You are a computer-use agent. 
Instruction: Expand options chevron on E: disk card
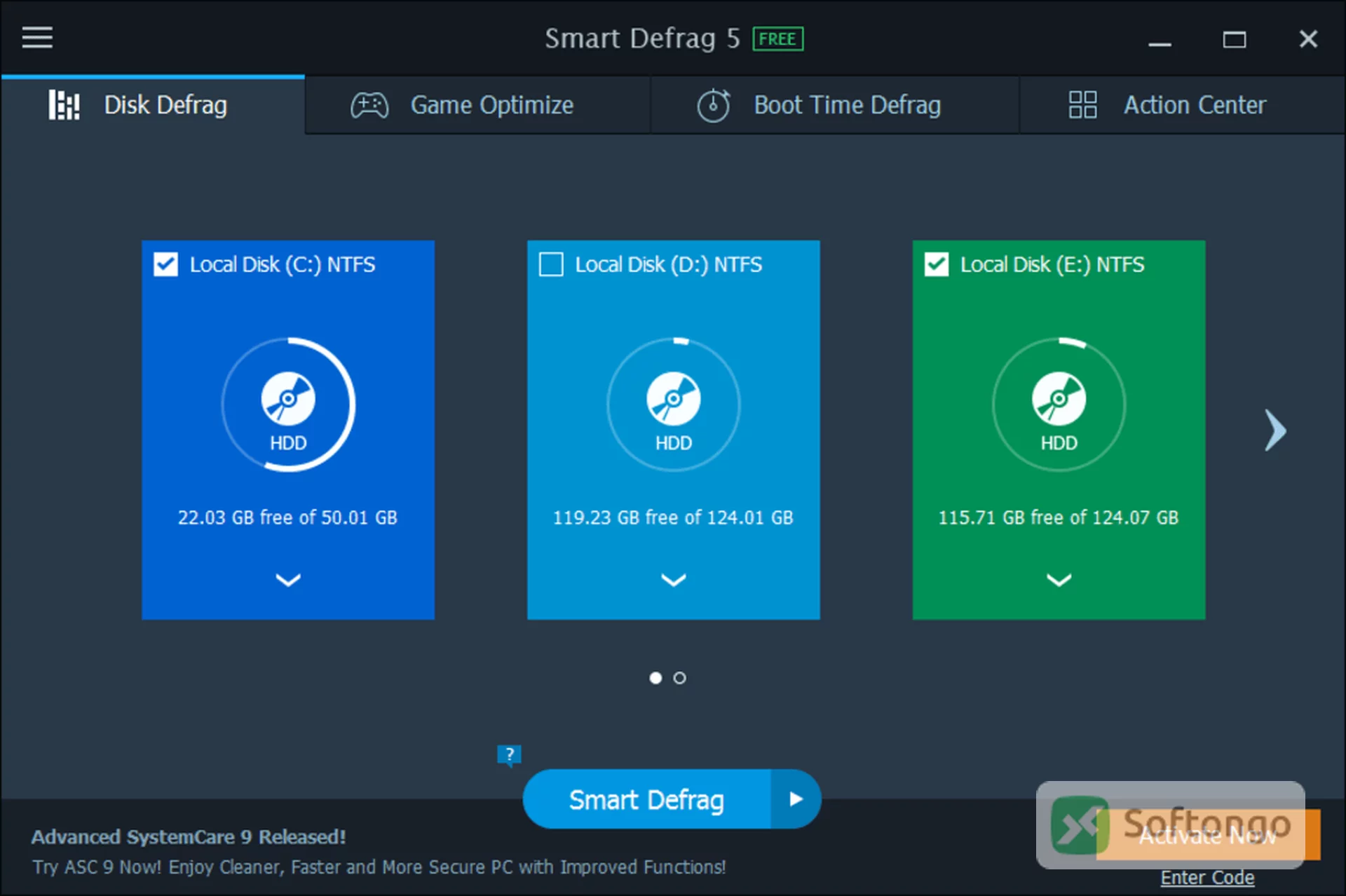(1059, 580)
